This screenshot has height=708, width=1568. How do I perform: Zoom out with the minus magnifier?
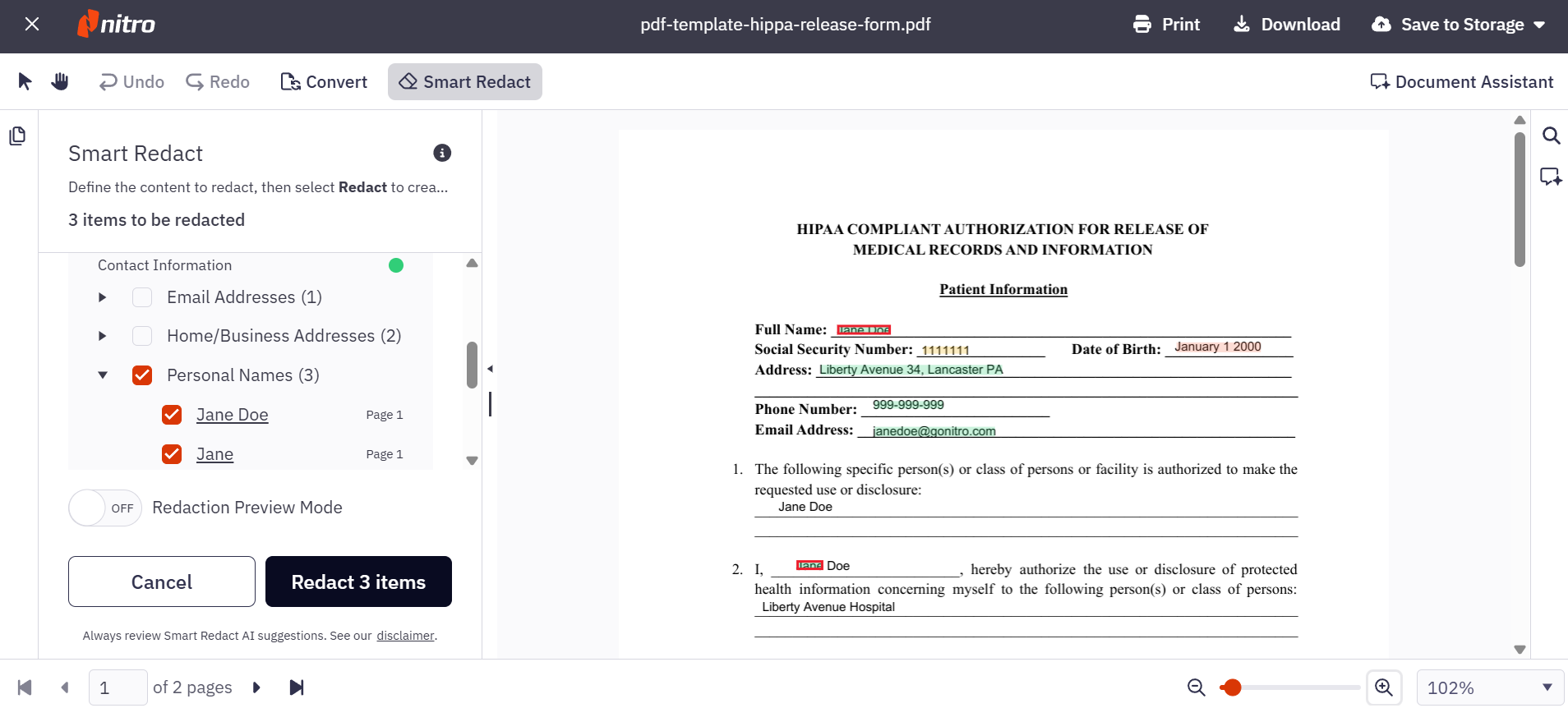point(1197,687)
